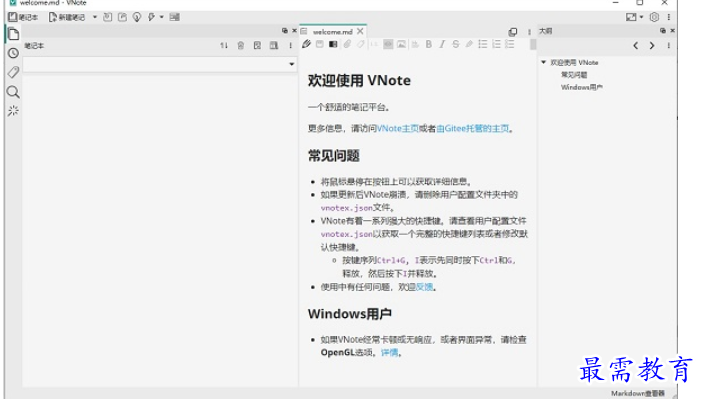Screen dimensions: 701x401
Task: Open the notebook panel three-dot menu
Action: (291, 46)
